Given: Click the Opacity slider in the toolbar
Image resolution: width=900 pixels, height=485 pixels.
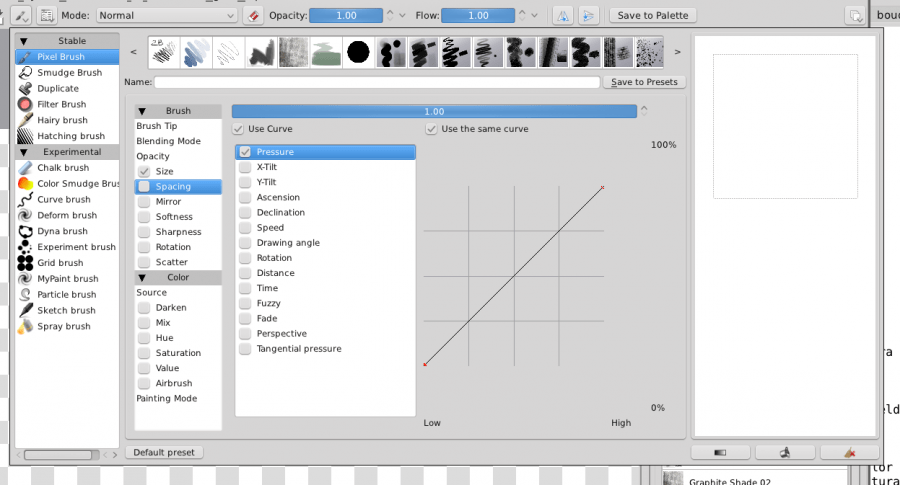Looking at the screenshot, I should 345,15.
